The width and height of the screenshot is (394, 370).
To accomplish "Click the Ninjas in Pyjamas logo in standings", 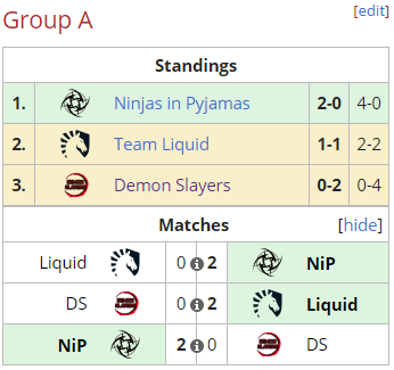I will coord(75,103).
